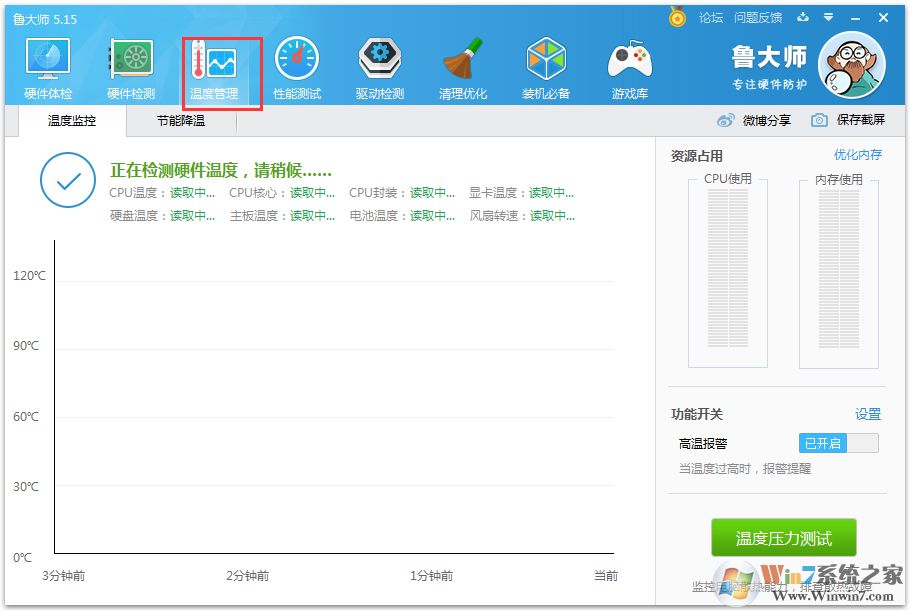Click 保存截屏 to save screenshot

tap(849, 120)
